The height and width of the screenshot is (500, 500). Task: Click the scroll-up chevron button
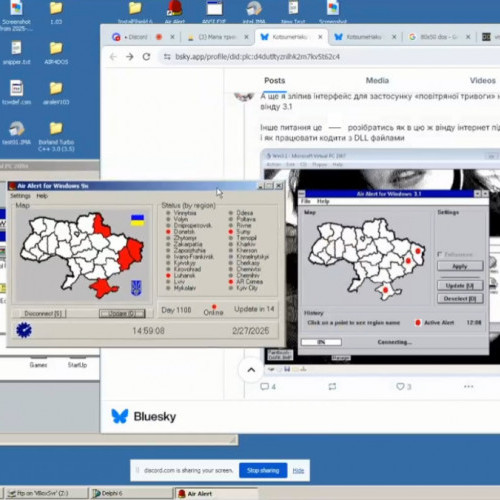click(x=251, y=370)
